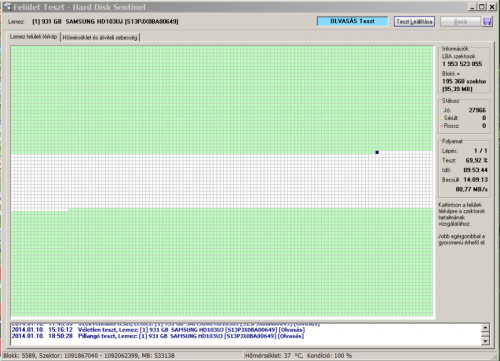The height and width of the screenshot is (361, 500).
Task: Click the log scrollbar down arrow
Action: click(485, 341)
